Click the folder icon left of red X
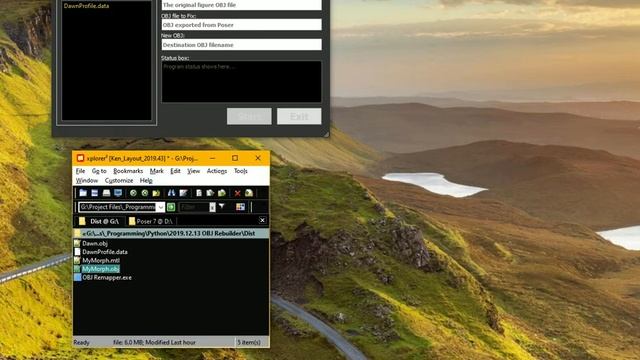 222,193
